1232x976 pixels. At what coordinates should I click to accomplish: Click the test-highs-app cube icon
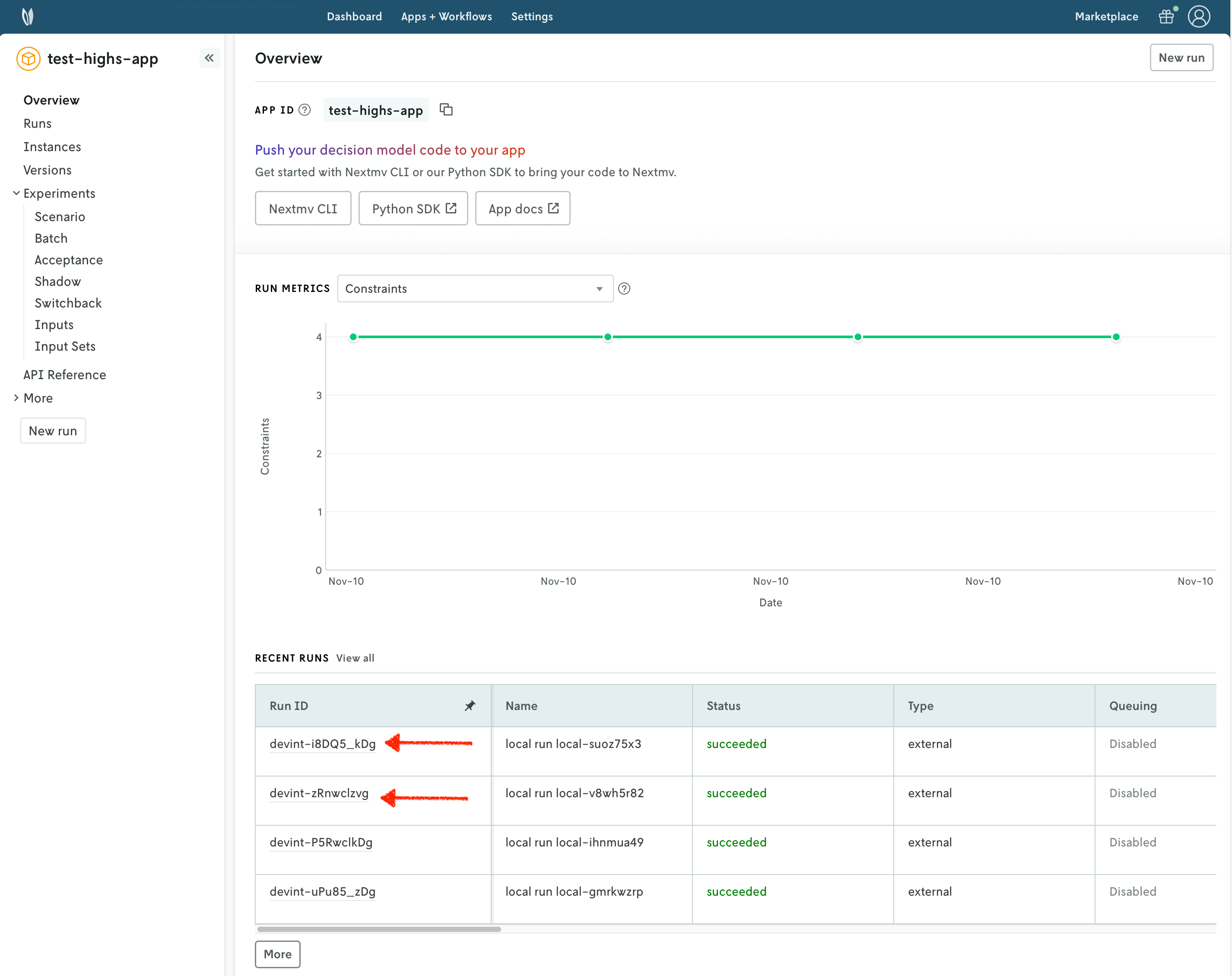pos(28,58)
